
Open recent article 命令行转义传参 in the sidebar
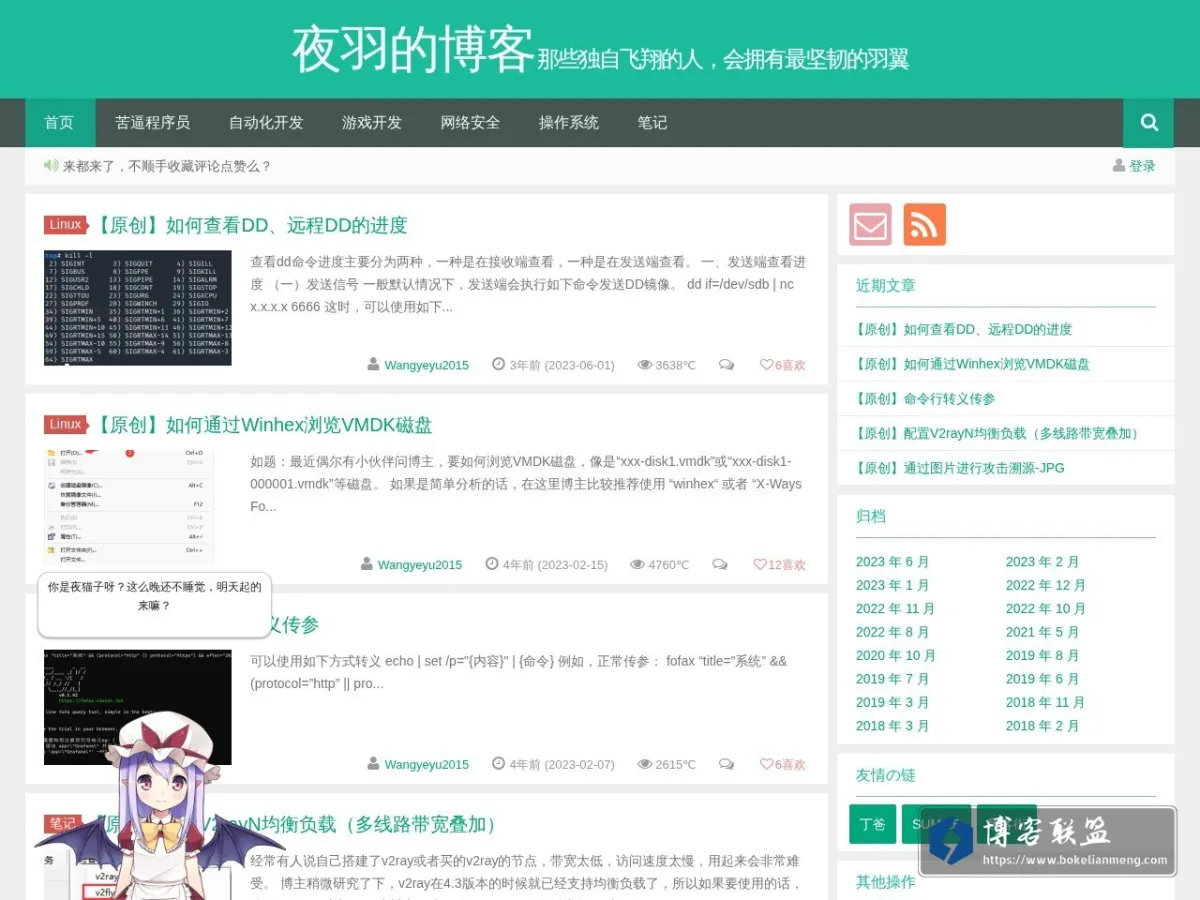(x=925, y=398)
